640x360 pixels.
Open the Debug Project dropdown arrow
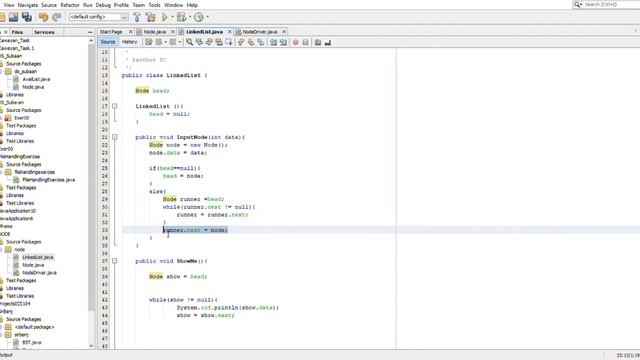point(190,17)
